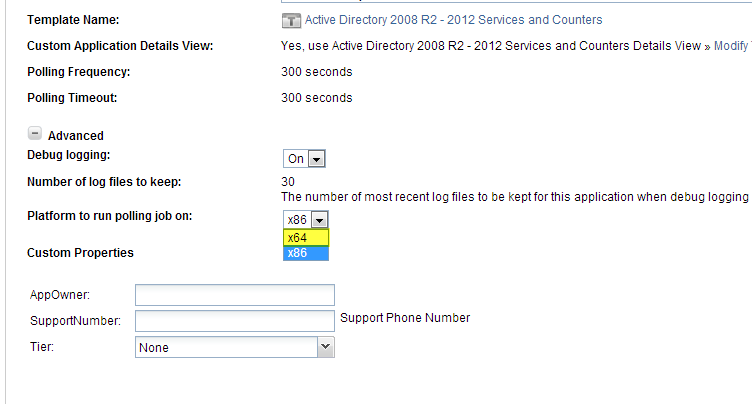The image size is (752, 404).
Task: Click the Platform dropdown arrow showing x86
Action: [x=319, y=220]
